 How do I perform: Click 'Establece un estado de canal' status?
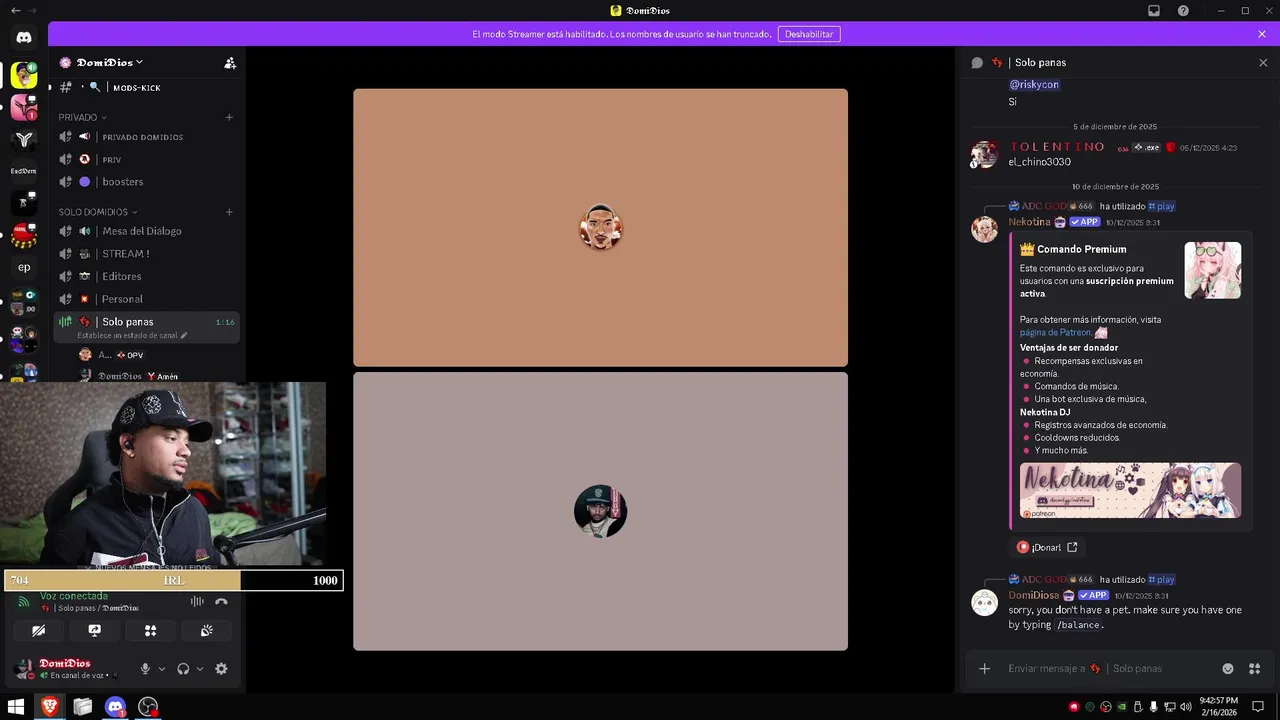point(132,336)
